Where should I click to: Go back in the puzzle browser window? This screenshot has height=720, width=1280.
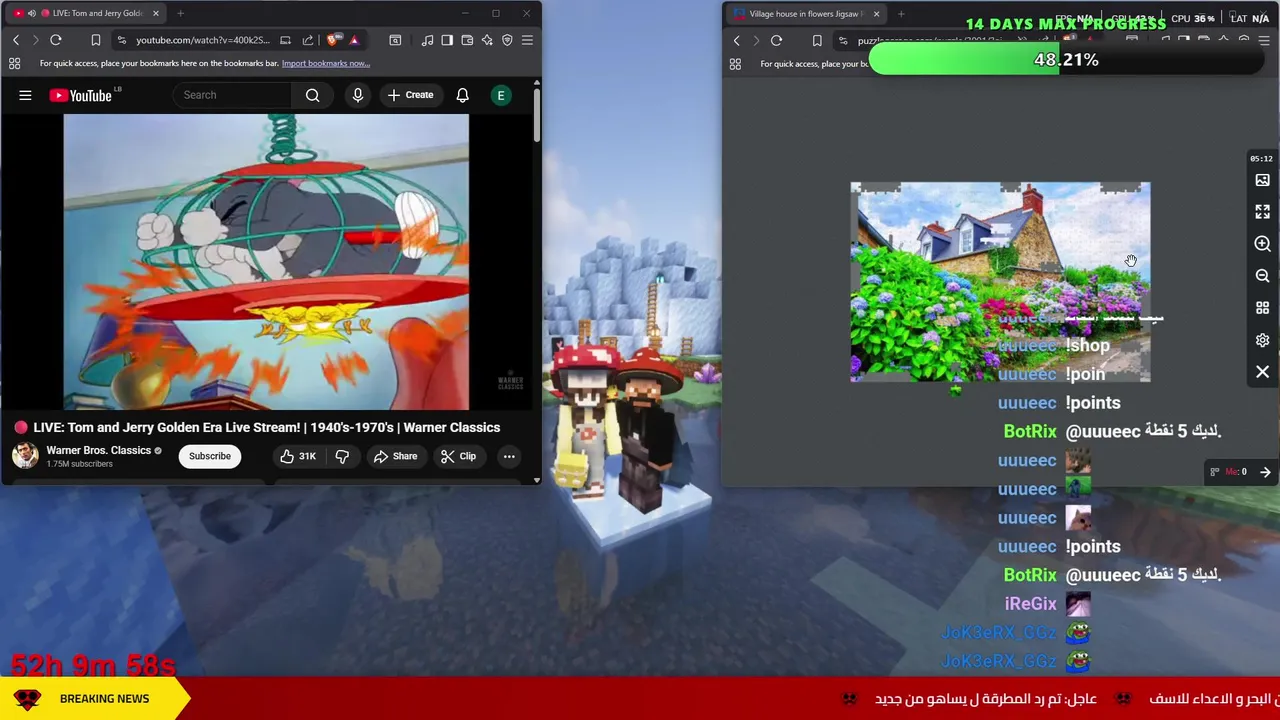[x=737, y=41]
